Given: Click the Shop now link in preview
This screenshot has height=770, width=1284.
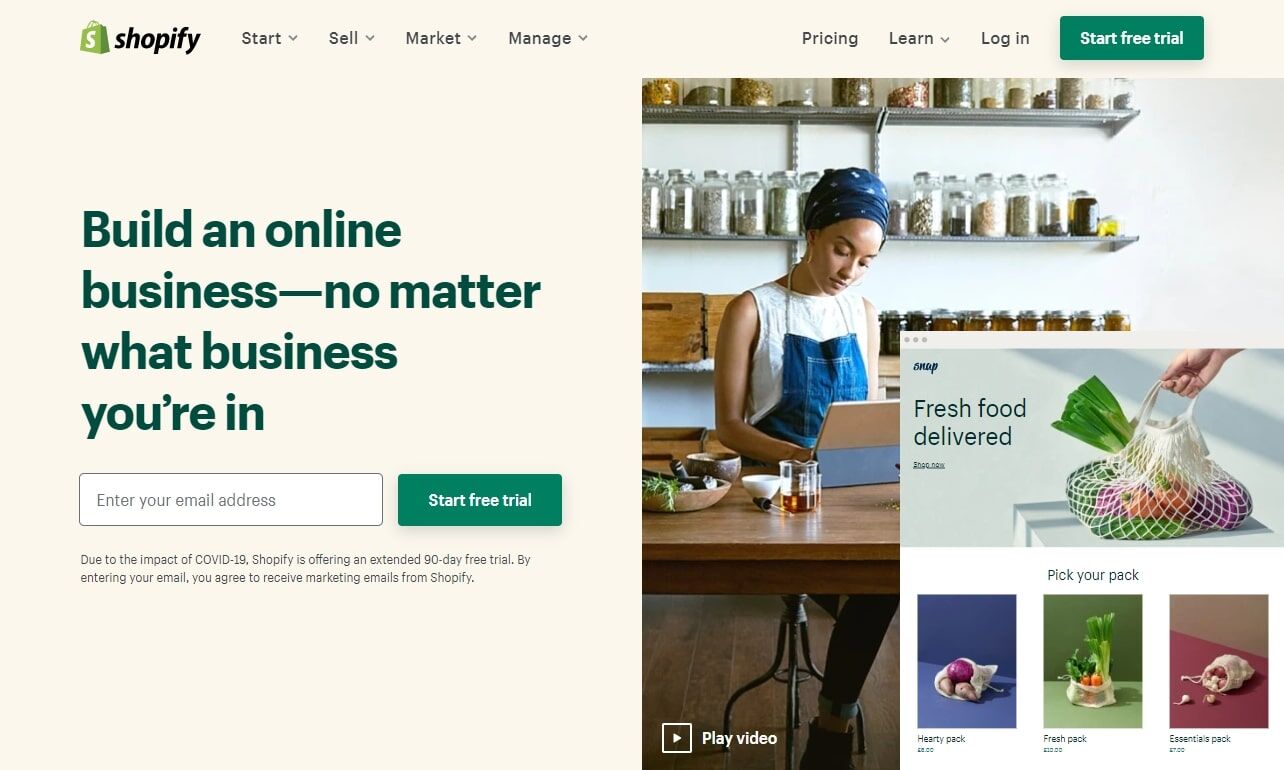Looking at the screenshot, I should (929, 465).
